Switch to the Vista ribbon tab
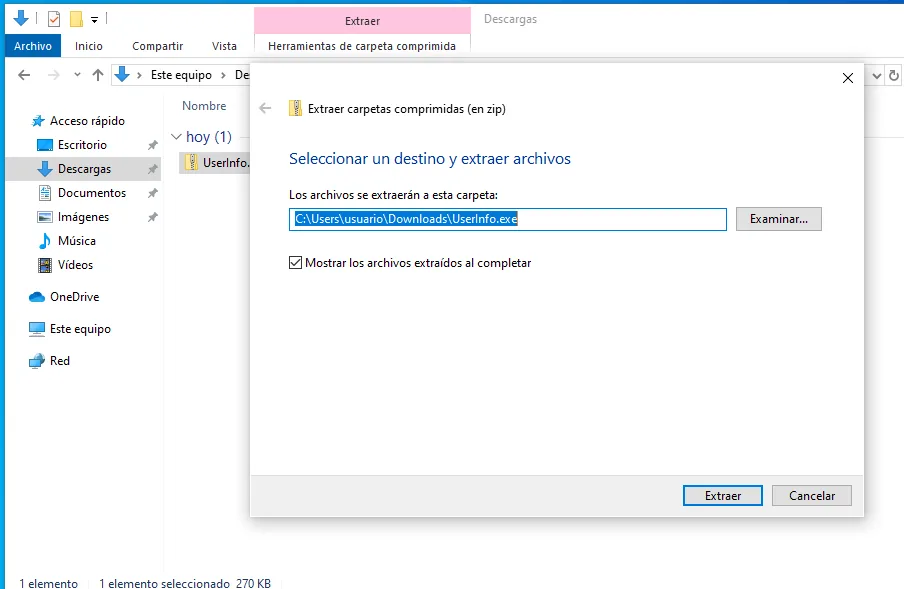The height and width of the screenshot is (589, 904). tap(224, 46)
